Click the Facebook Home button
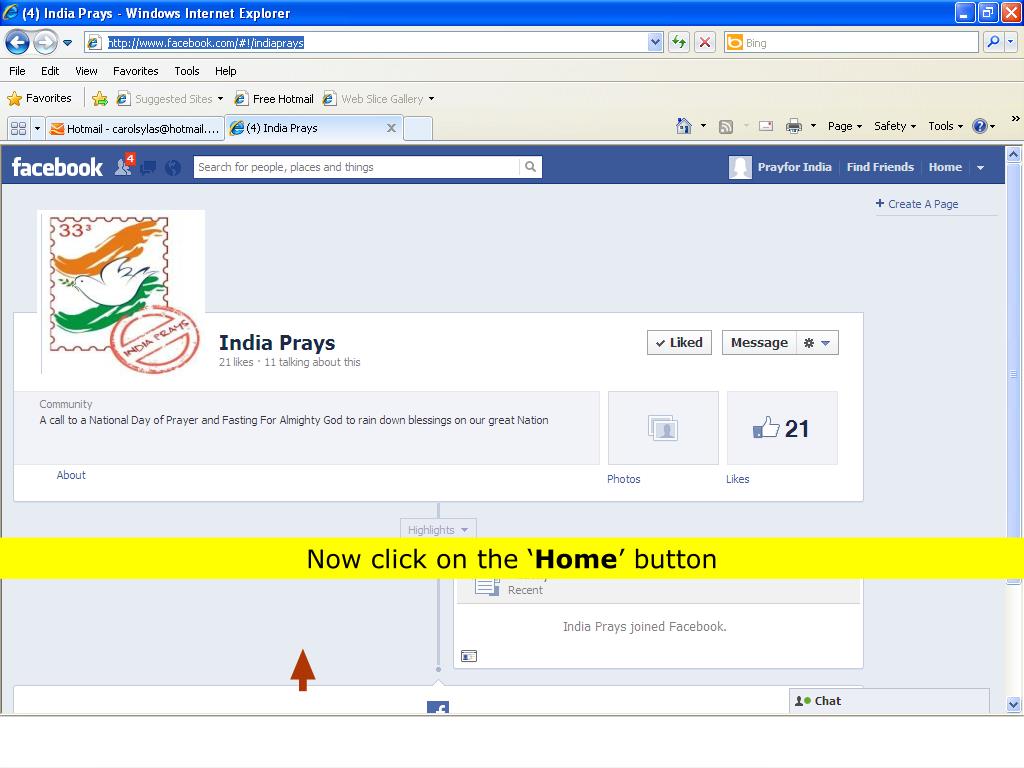 pyautogui.click(x=945, y=167)
